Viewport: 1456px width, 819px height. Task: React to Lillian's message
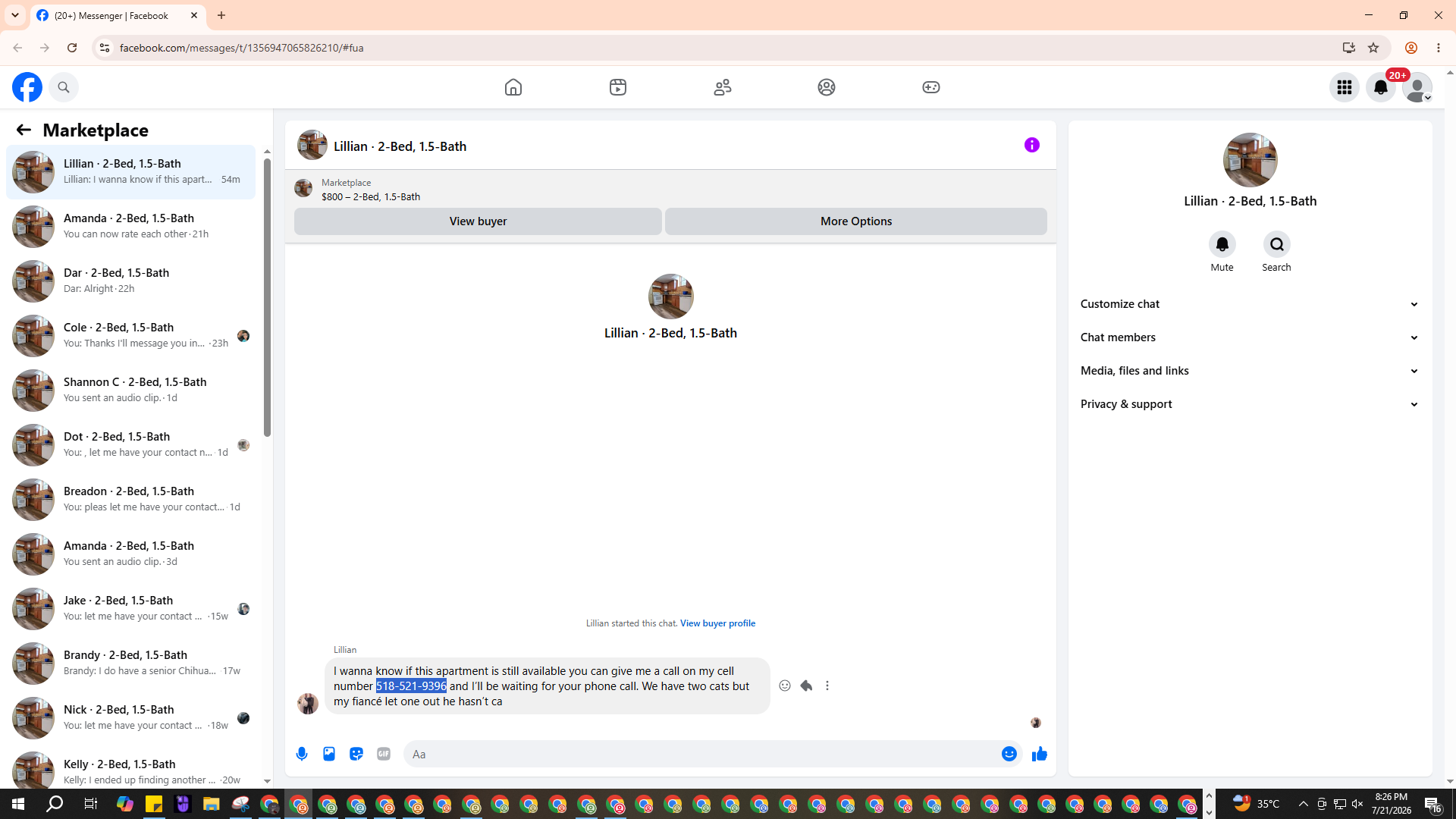[785, 686]
